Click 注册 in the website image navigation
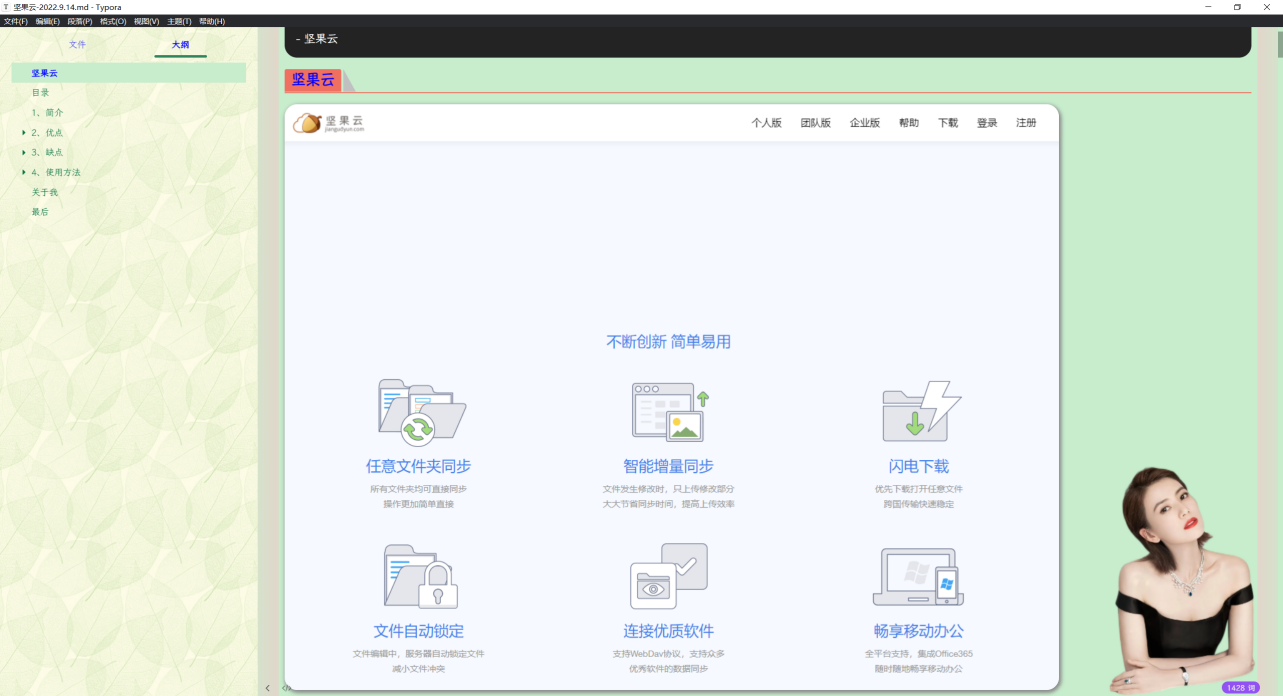The image size is (1283, 696). click(1026, 123)
